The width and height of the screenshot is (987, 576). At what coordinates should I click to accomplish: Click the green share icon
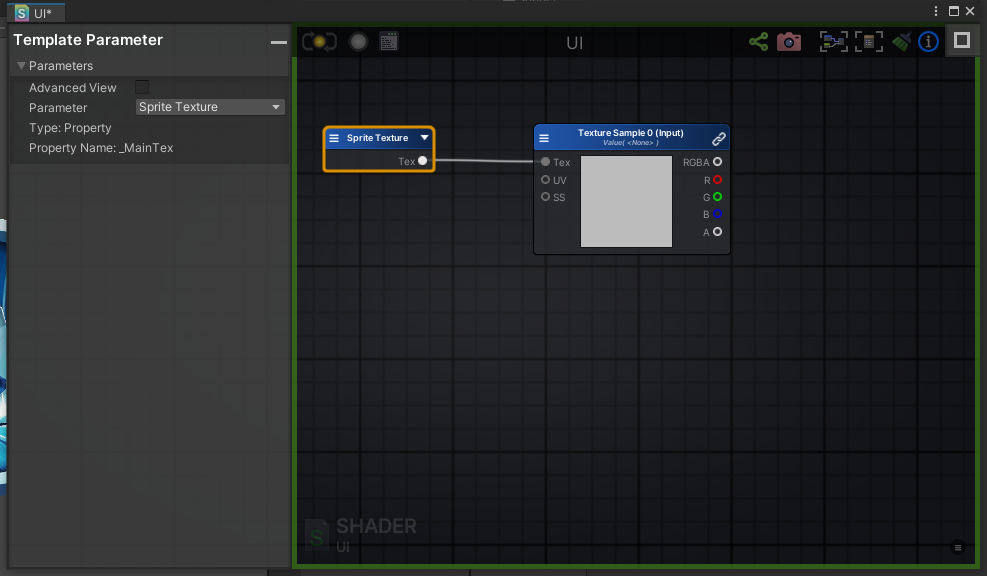point(759,42)
